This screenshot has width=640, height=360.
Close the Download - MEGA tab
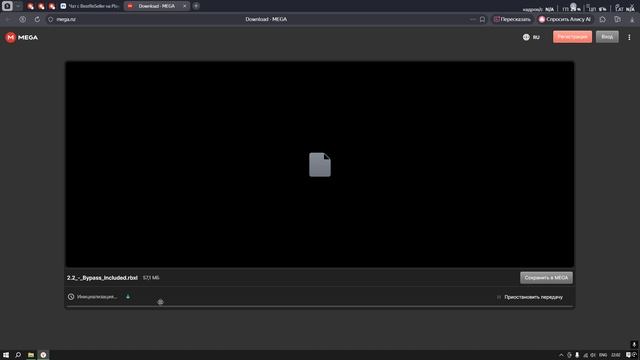[x=184, y=6]
